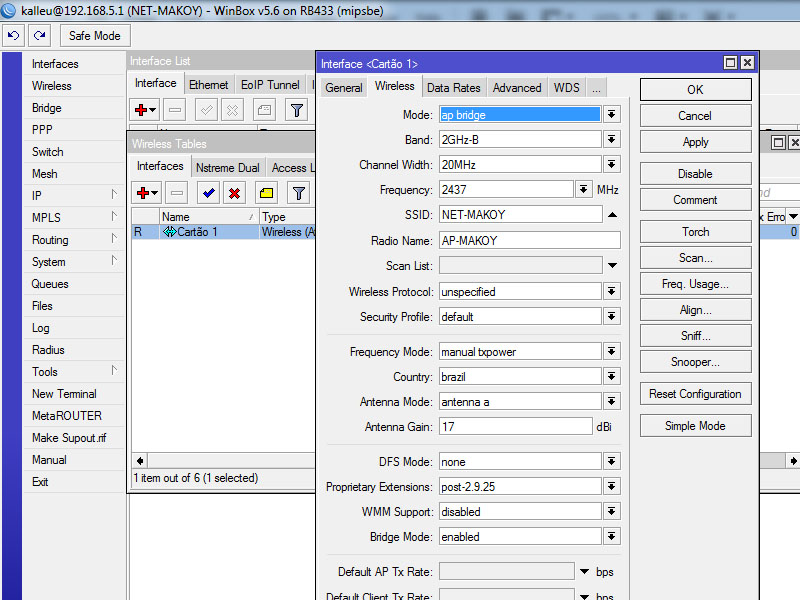This screenshot has width=800, height=600.
Task: Click red plus add icon in Wireless Tables
Action: click(x=146, y=193)
